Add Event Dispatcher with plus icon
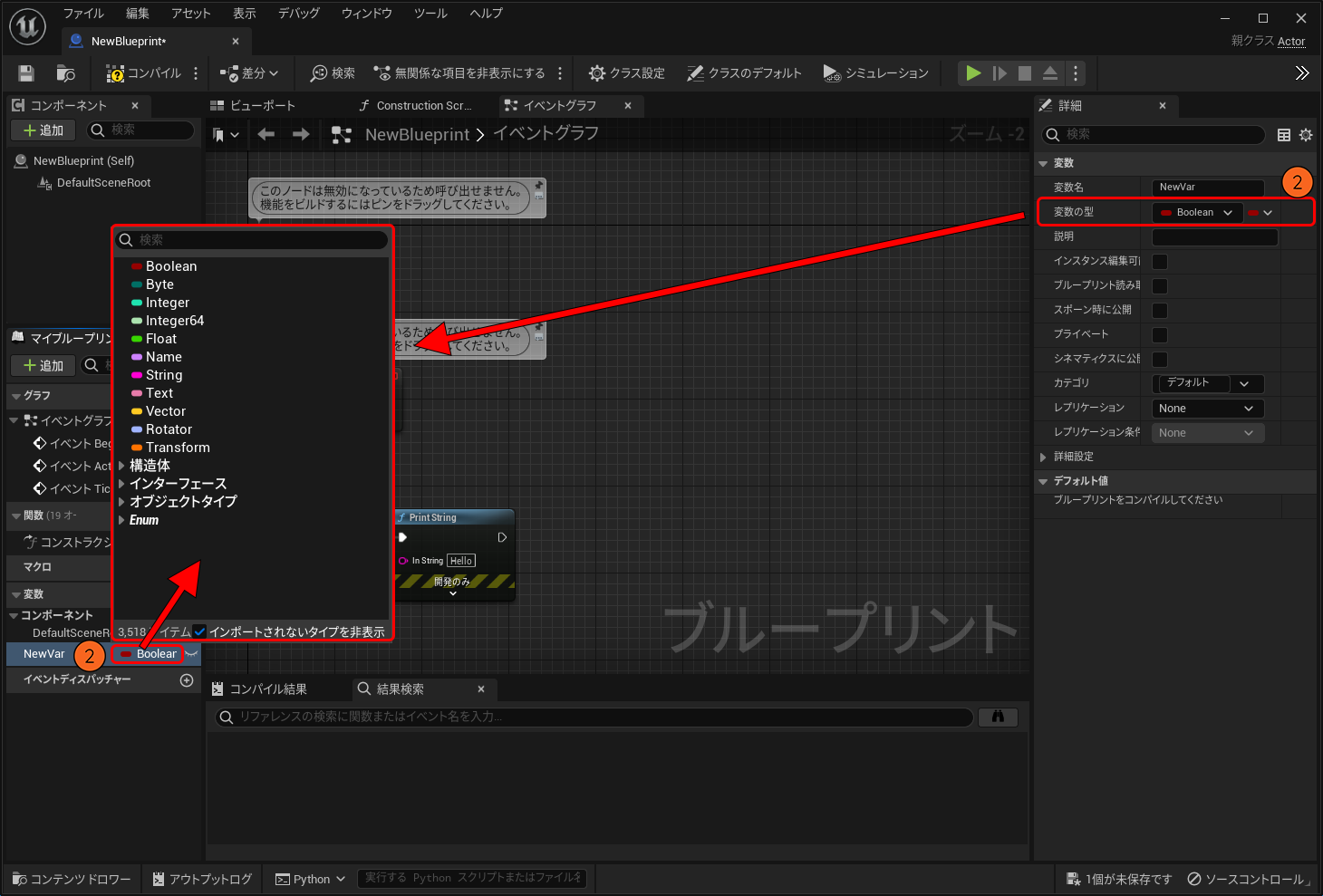Screen dimensions: 1323x896 tap(187, 680)
